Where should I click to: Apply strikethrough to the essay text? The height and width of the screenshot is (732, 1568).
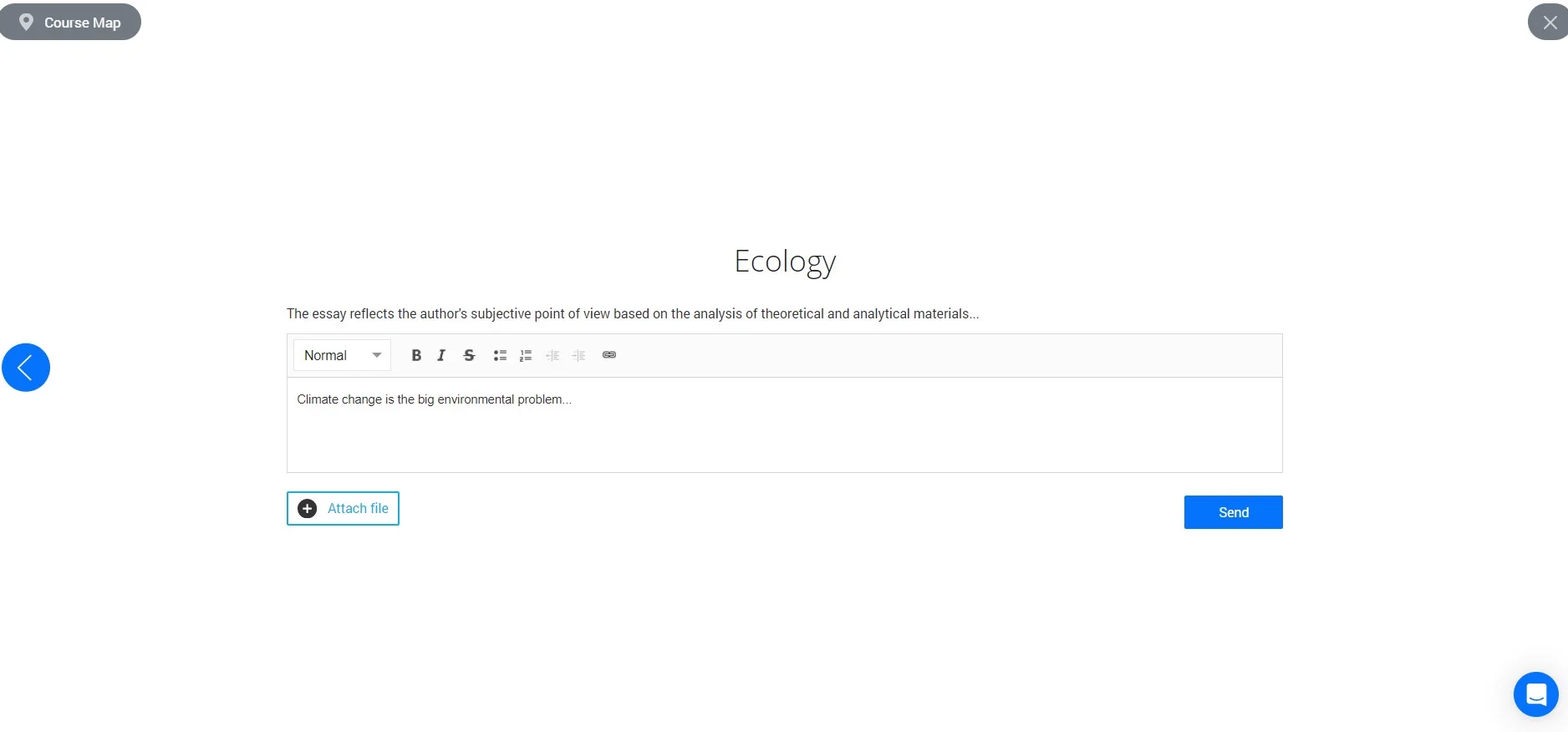(469, 355)
